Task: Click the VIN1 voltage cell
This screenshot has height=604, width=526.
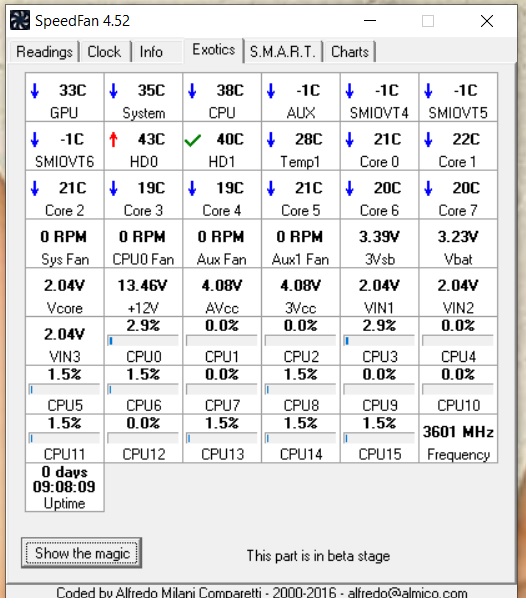Action: pos(380,292)
